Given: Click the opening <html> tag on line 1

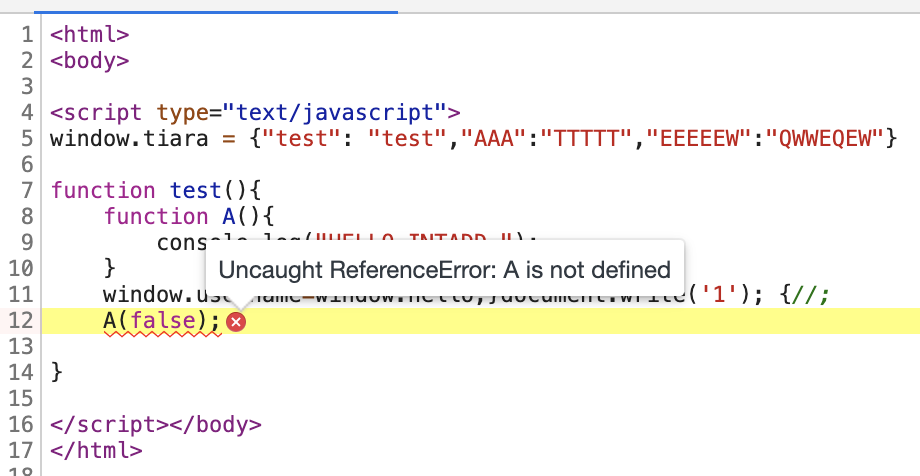Looking at the screenshot, I should pyautogui.click(x=90, y=35).
